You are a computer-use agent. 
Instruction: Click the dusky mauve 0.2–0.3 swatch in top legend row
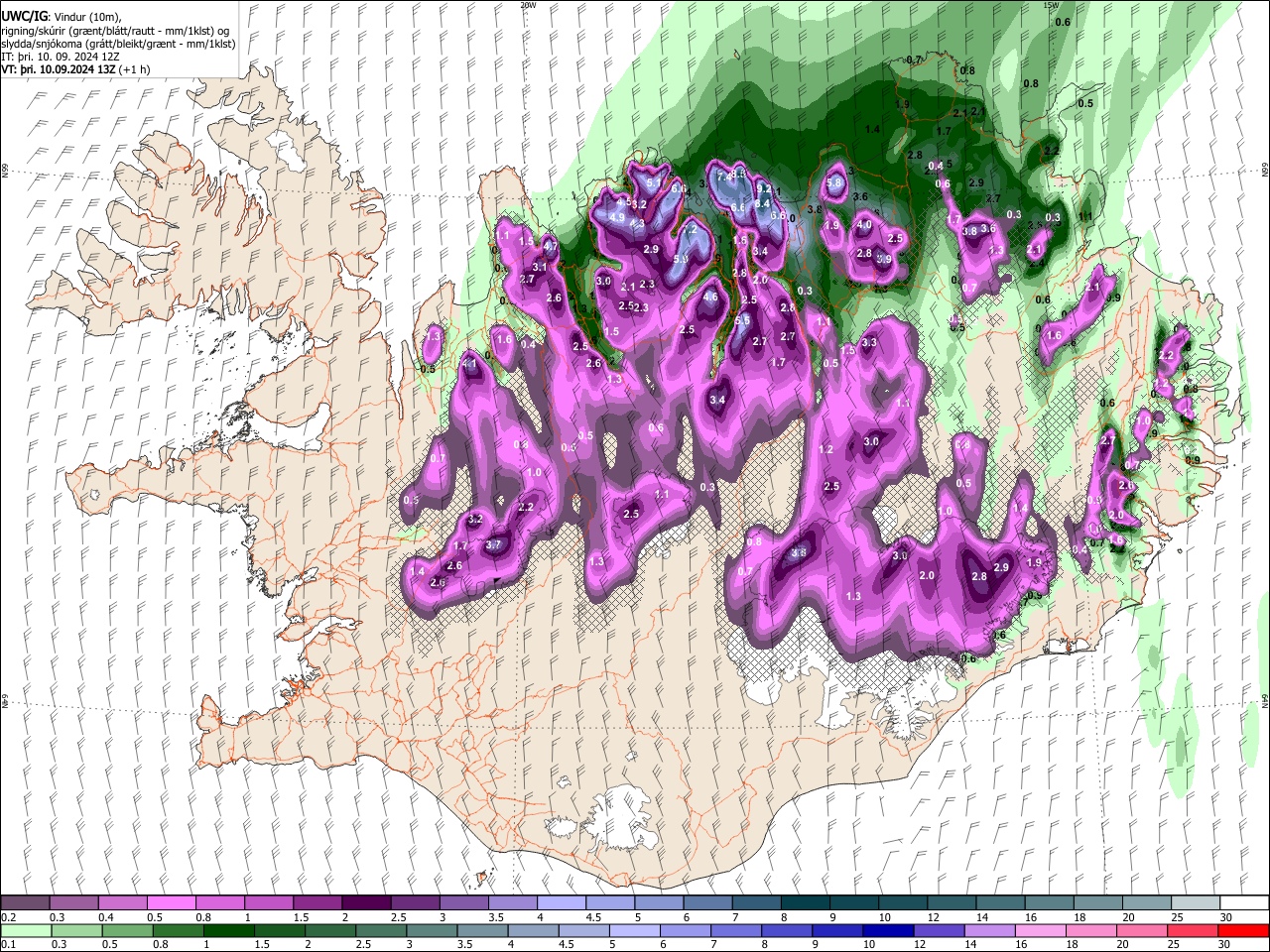coord(25,903)
